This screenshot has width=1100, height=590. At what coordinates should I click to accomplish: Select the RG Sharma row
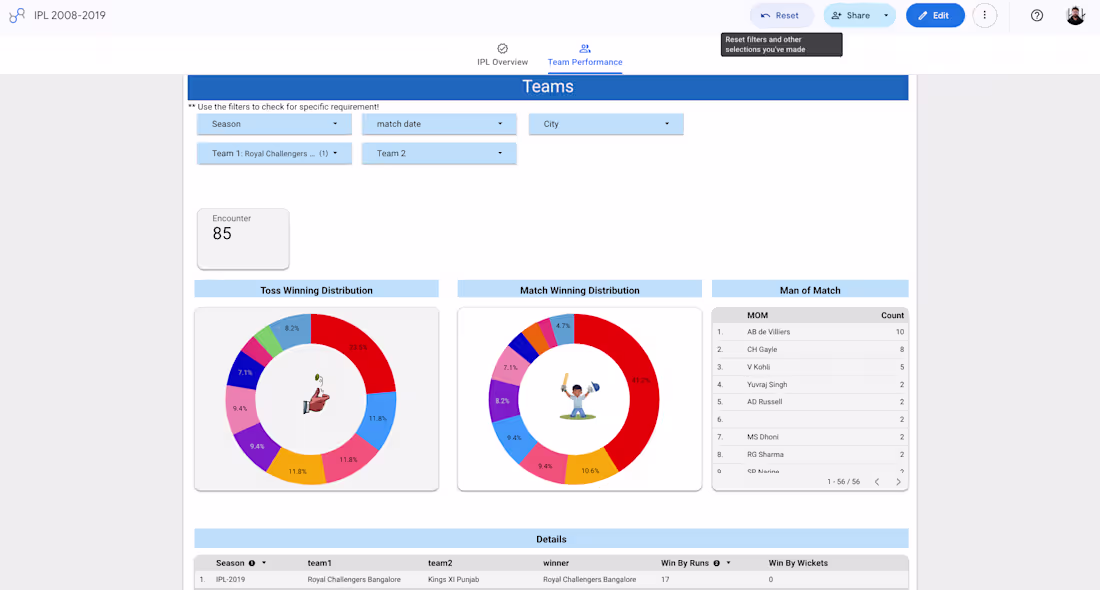tap(810, 455)
